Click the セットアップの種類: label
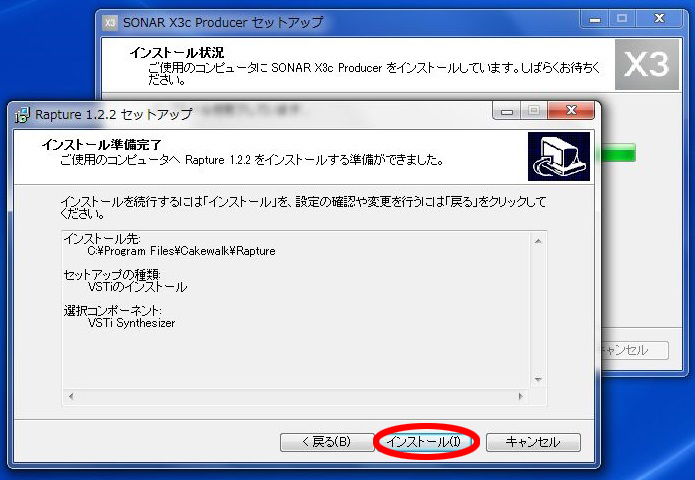Image resolution: width=695 pixels, height=480 pixels. coord(112,274)
